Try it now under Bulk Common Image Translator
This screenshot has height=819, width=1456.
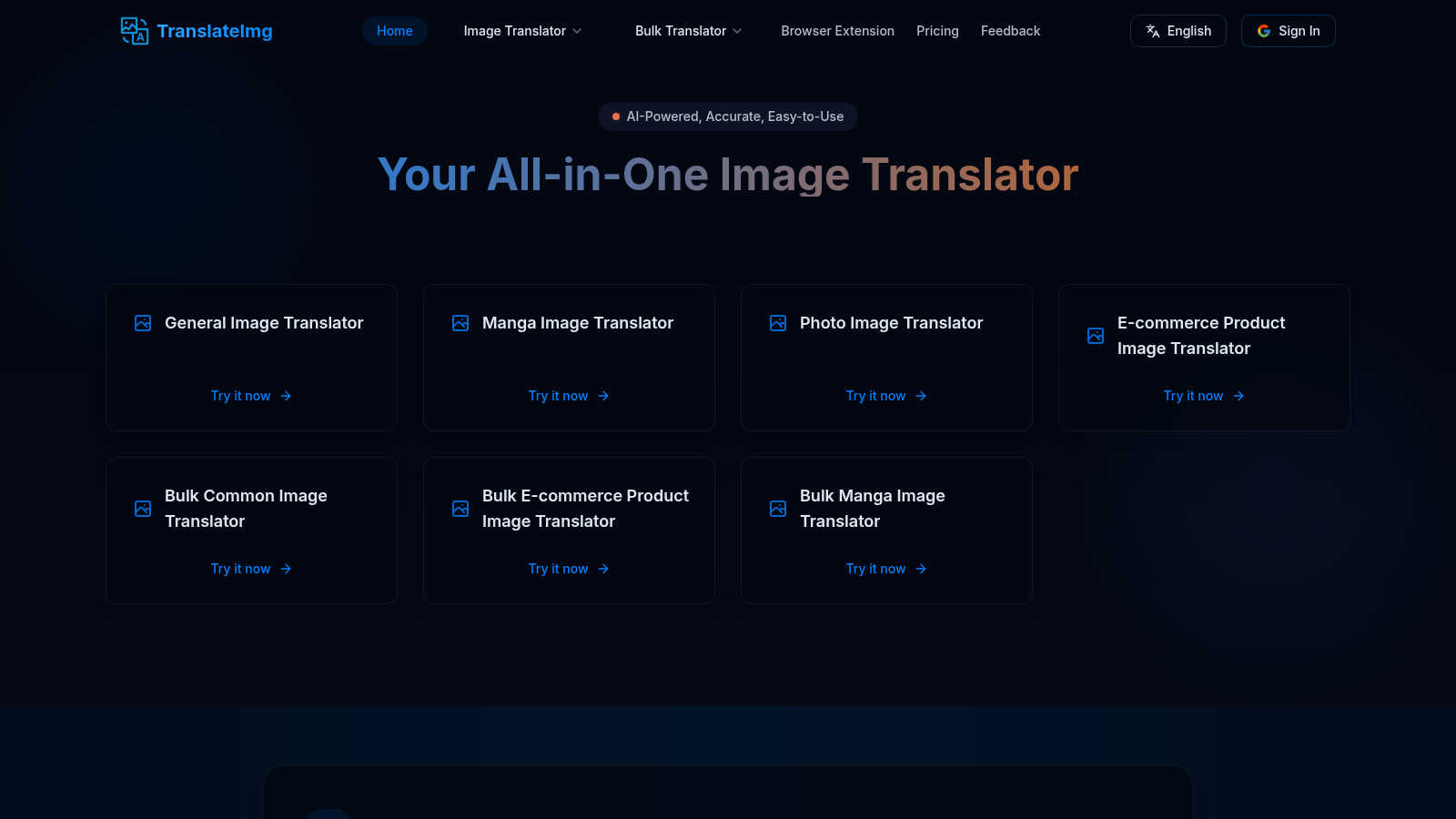[x=240, y=569]
